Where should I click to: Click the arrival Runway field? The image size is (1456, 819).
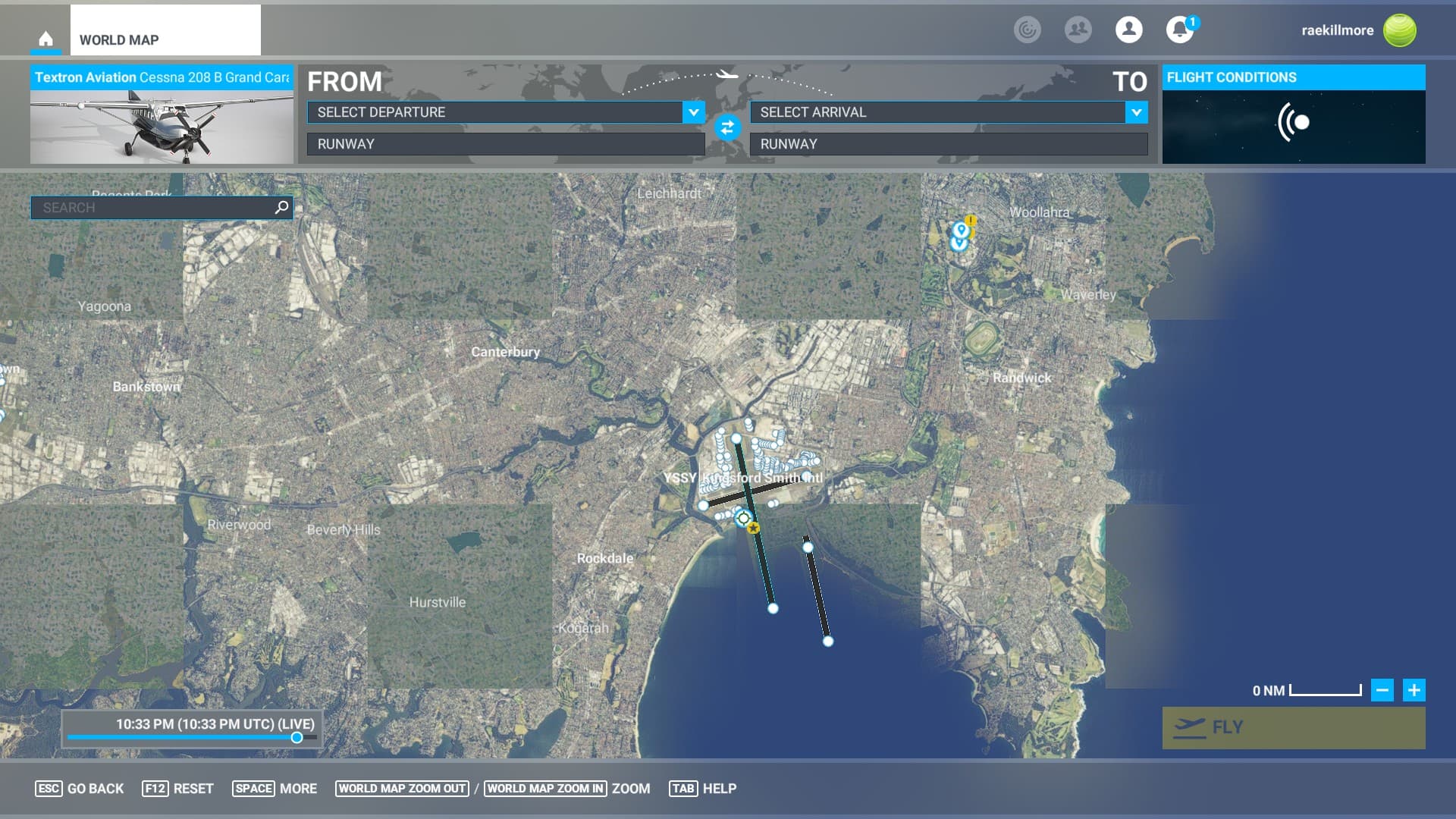[949, 144]
